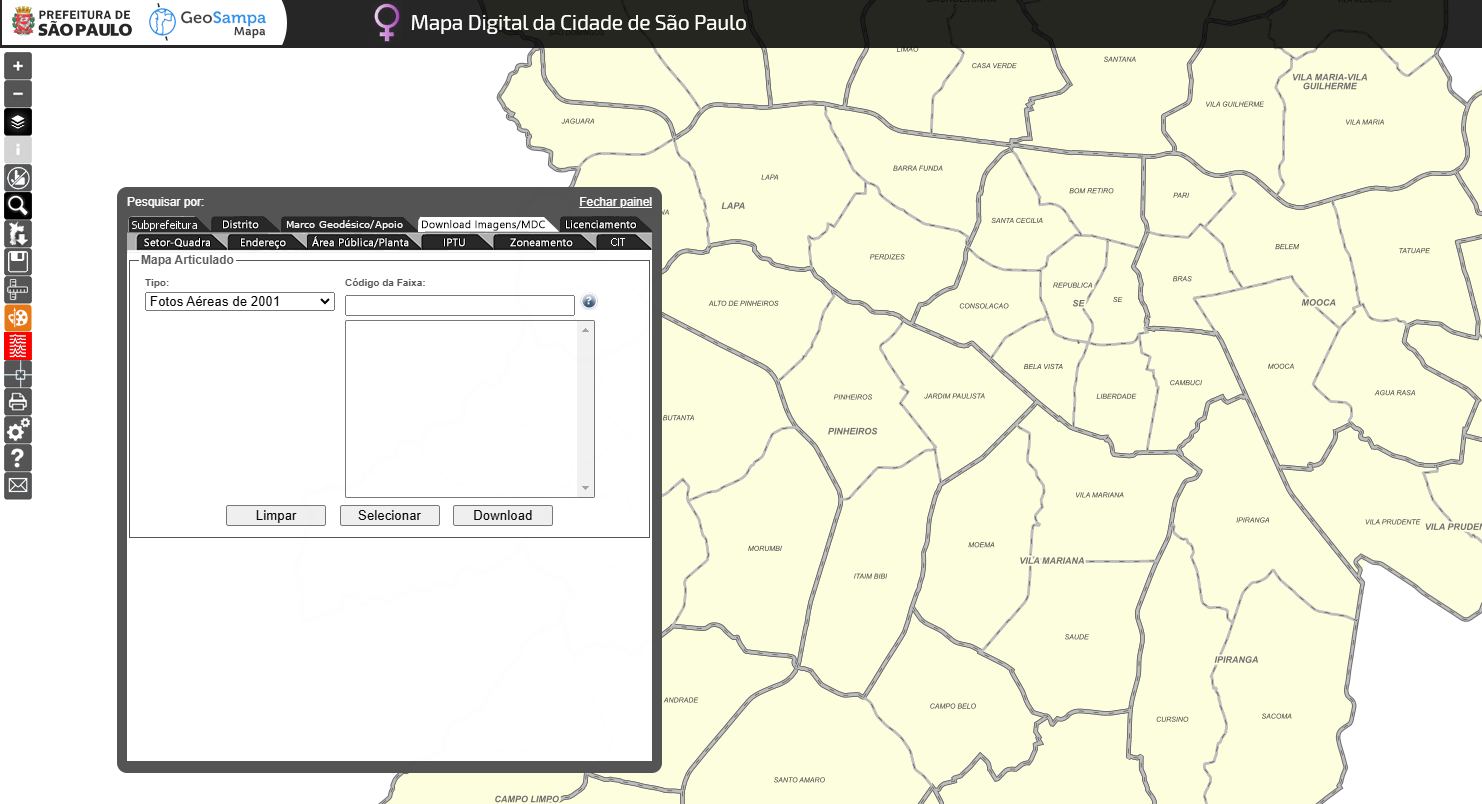The image size is (1482, 804).
Task: Open the map layers panel icon
Action: click(x=18, y=122)
